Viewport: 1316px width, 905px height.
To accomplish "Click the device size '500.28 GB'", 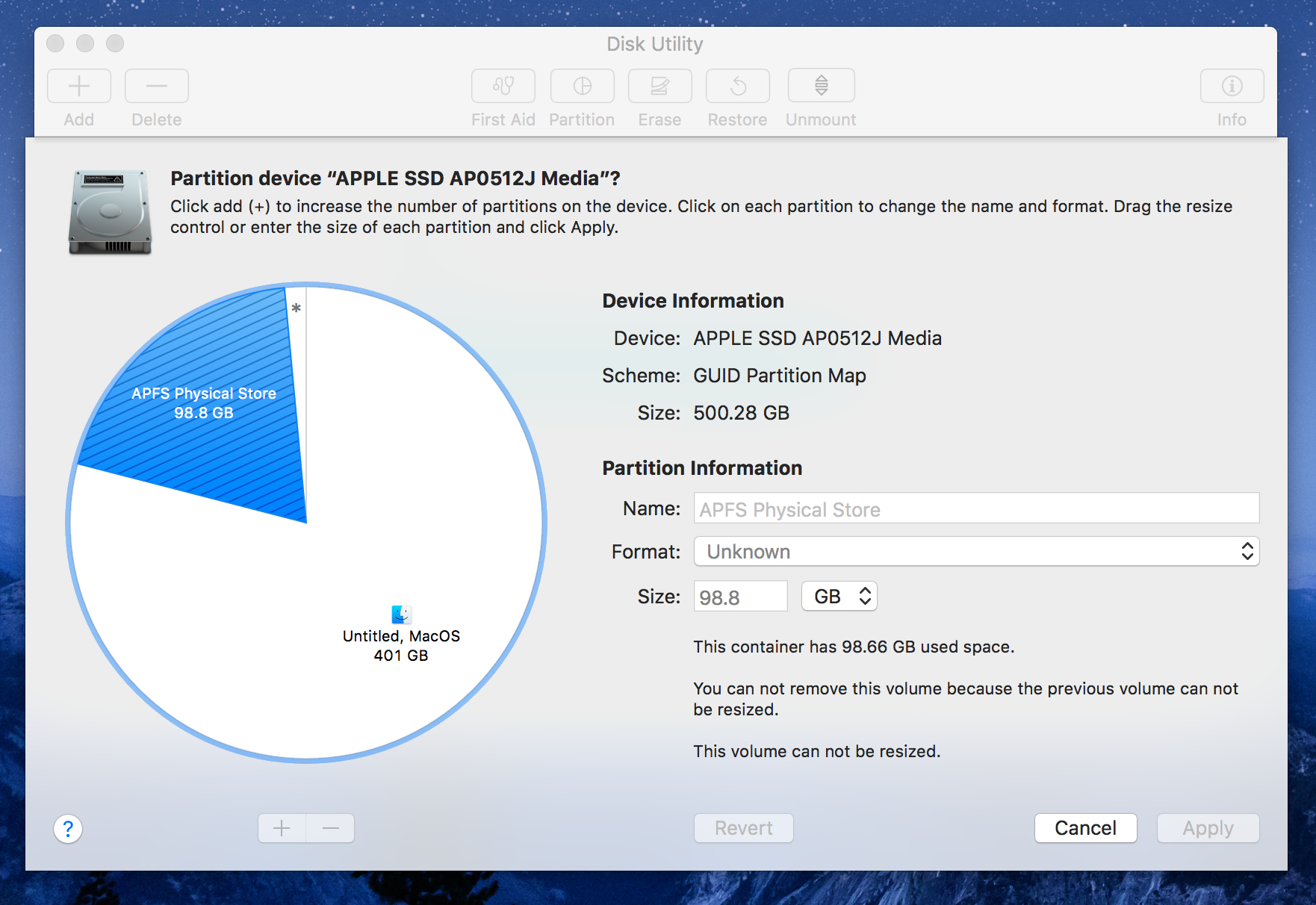I will [741, 413].
